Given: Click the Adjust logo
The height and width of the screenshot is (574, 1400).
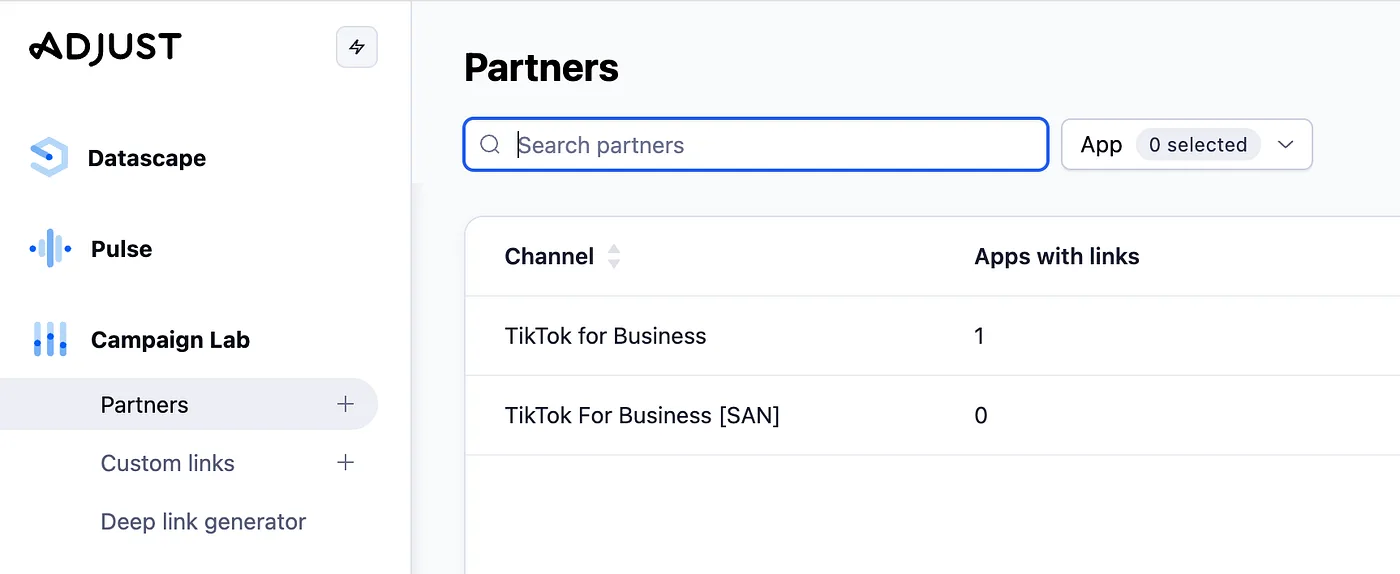Looking at the screenshot, I should pyautogui.click(x=105, y=46).
